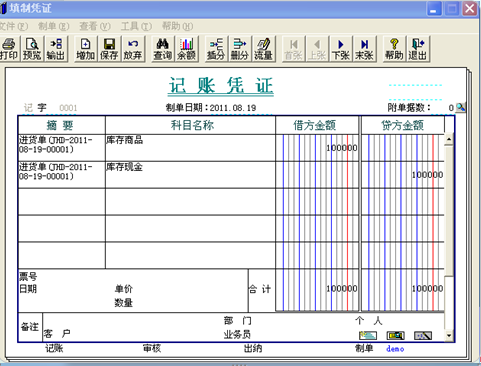481x366 pixels.
Task: Click middle small icon under 个人
Action: click(x=396, y=335)
